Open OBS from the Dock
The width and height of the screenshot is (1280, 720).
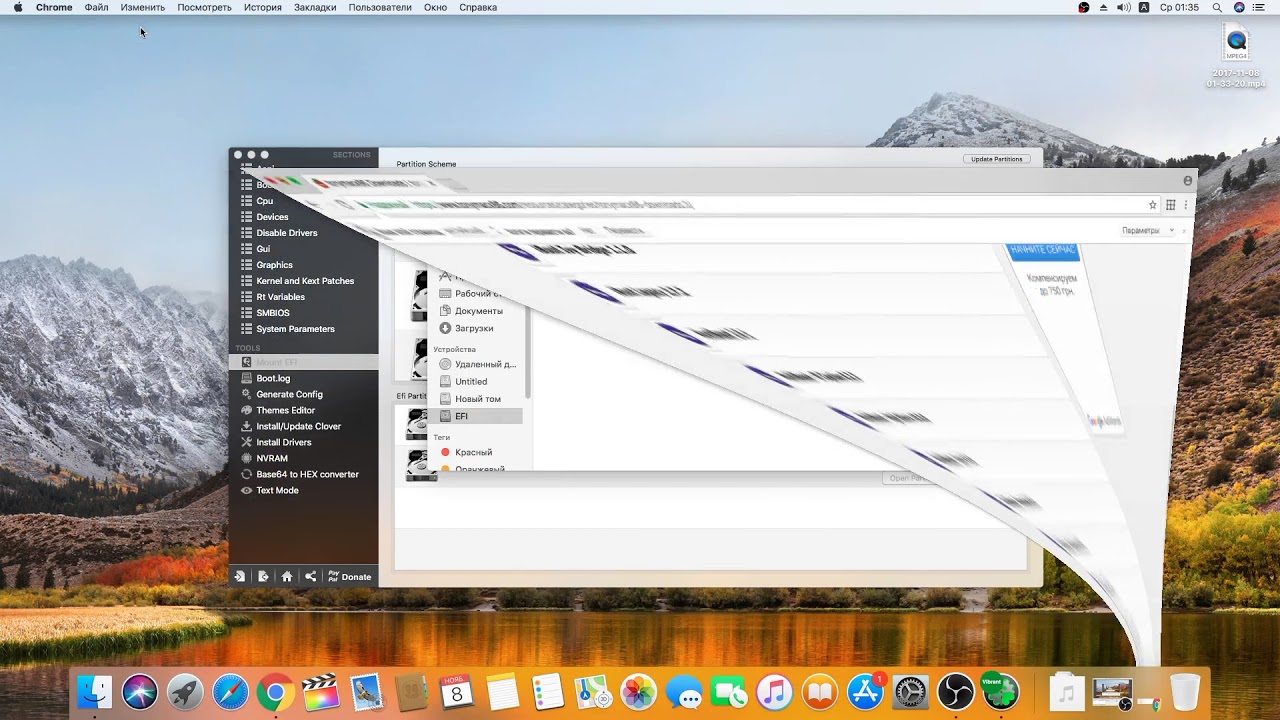(x=955, y=691)
